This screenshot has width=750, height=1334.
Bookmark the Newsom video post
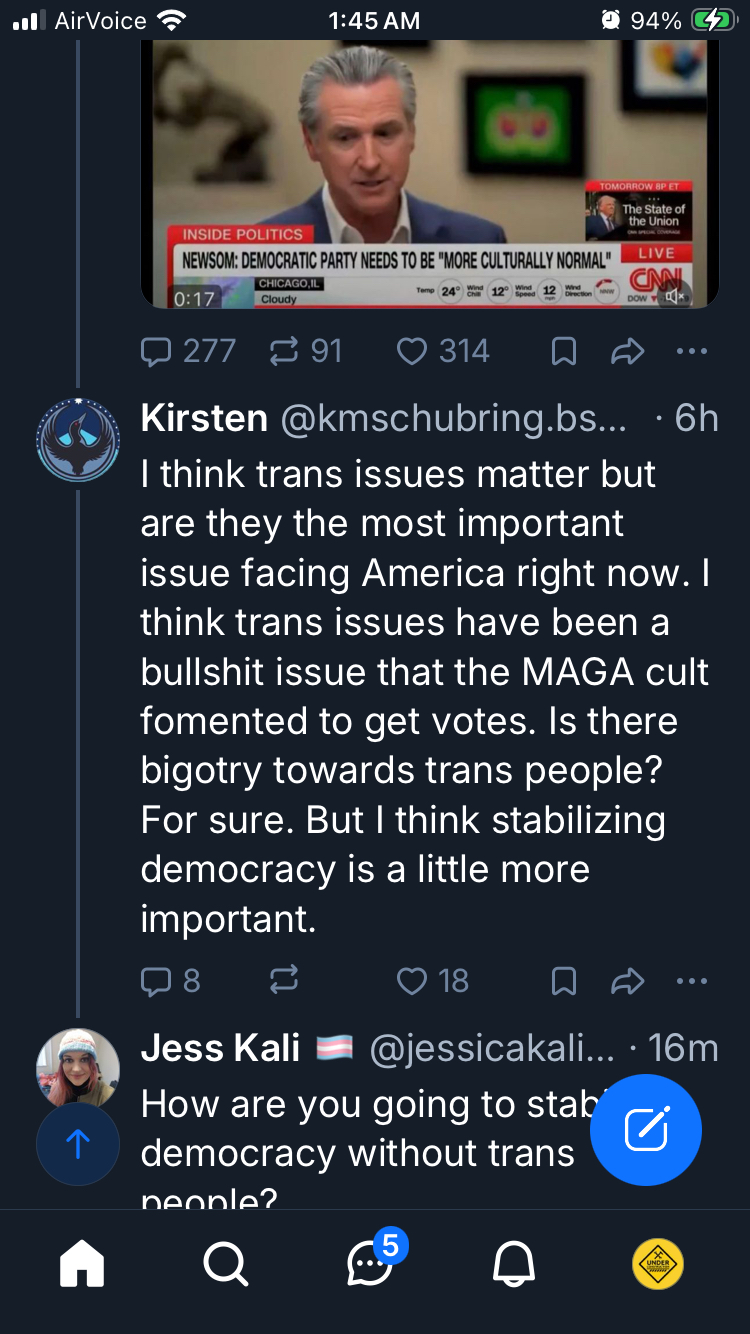pos(564,351)
